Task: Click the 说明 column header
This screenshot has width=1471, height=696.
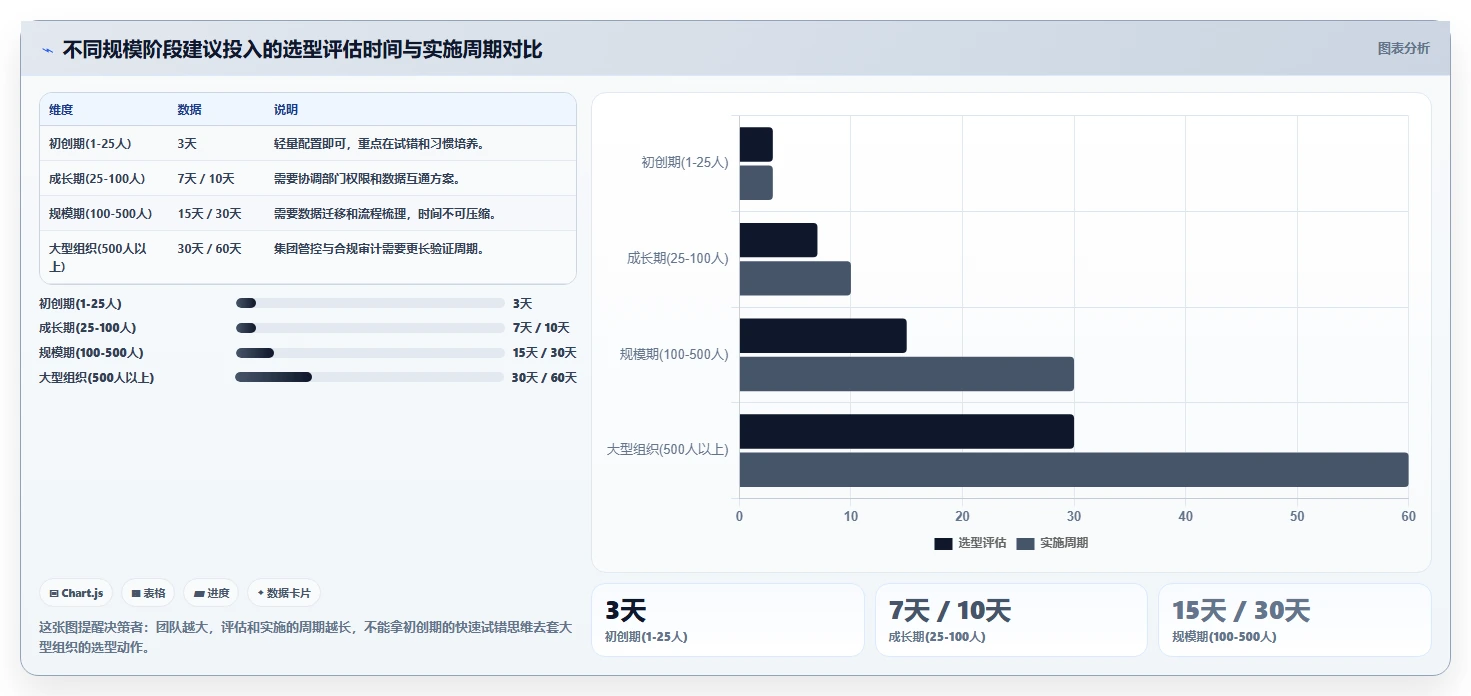Action: (x=286, y=109)
